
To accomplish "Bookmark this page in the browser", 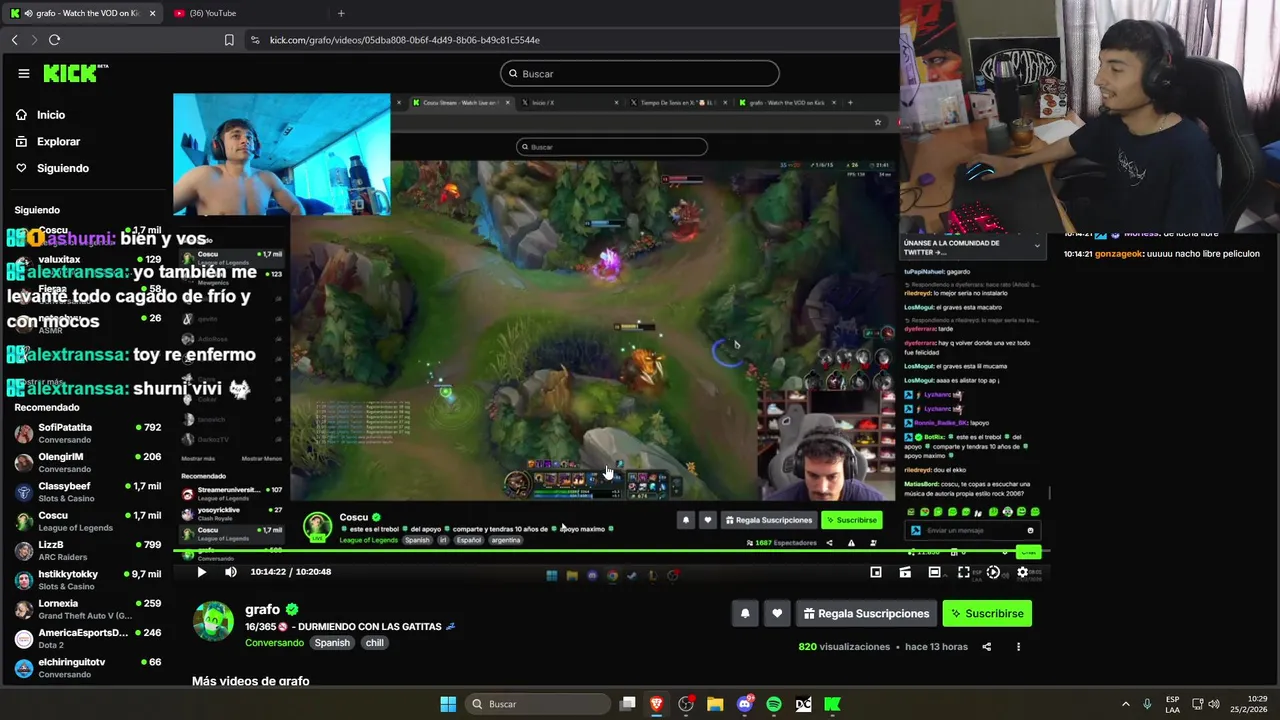I will 229,40.
